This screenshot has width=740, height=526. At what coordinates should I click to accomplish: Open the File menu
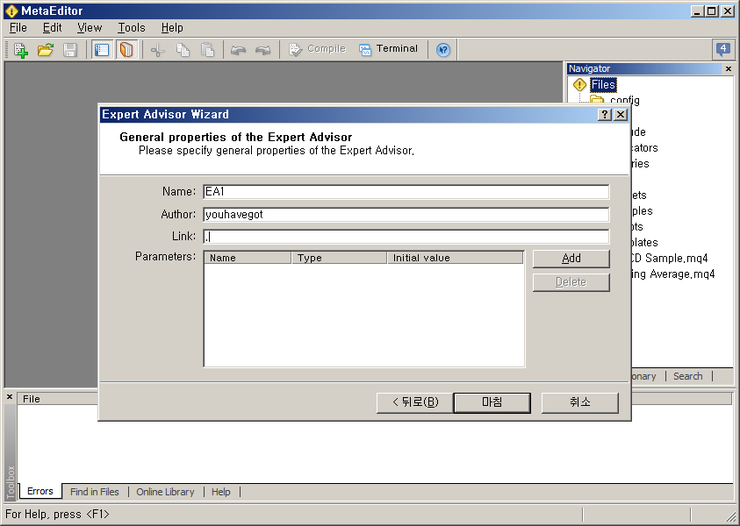click(18, 28)
